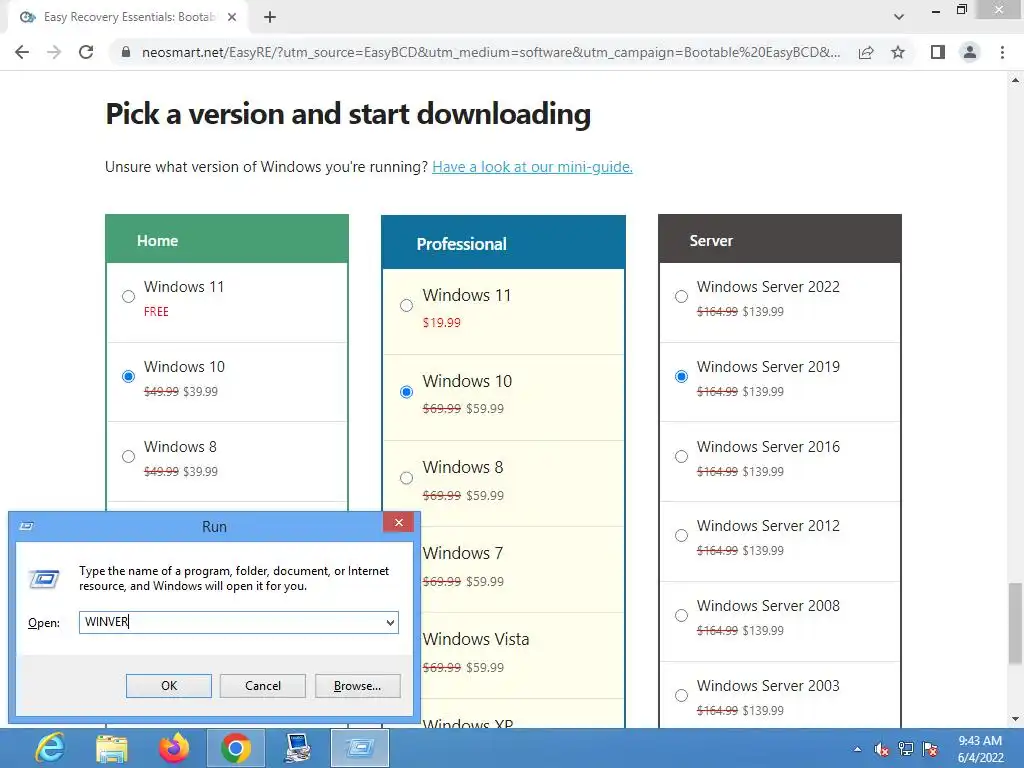Click the Home column header

227,239
